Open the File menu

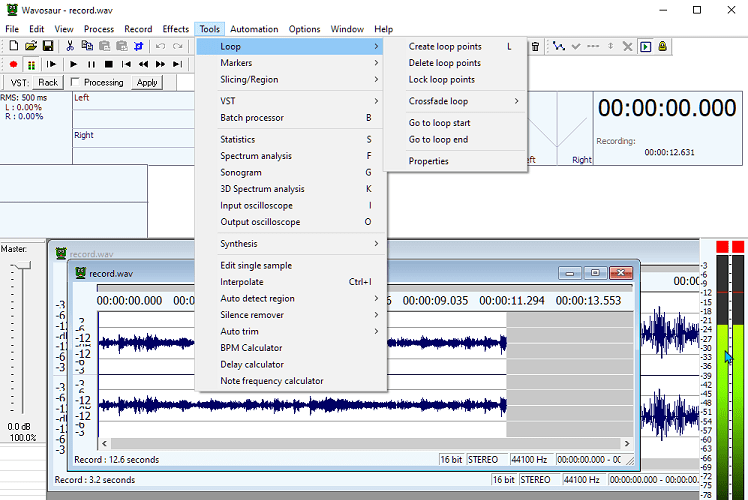[12, 29]
